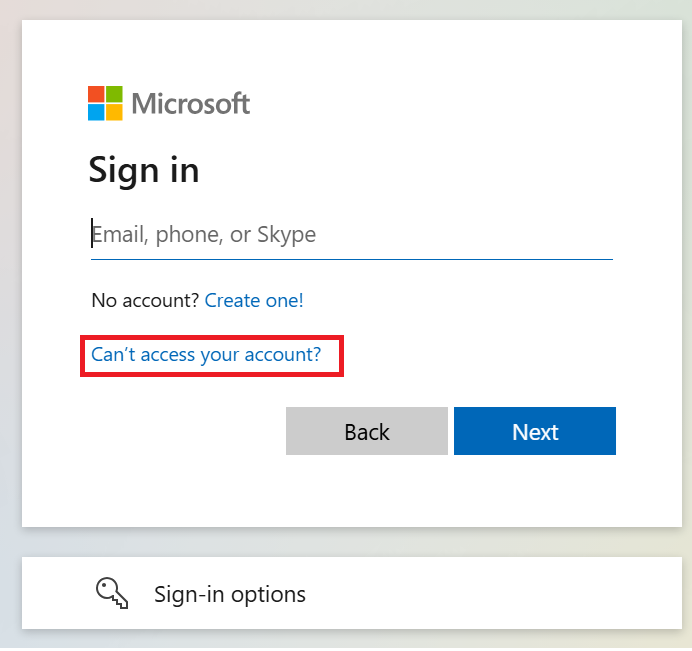
Task: Click the No account? text
Action: (146, 301)
